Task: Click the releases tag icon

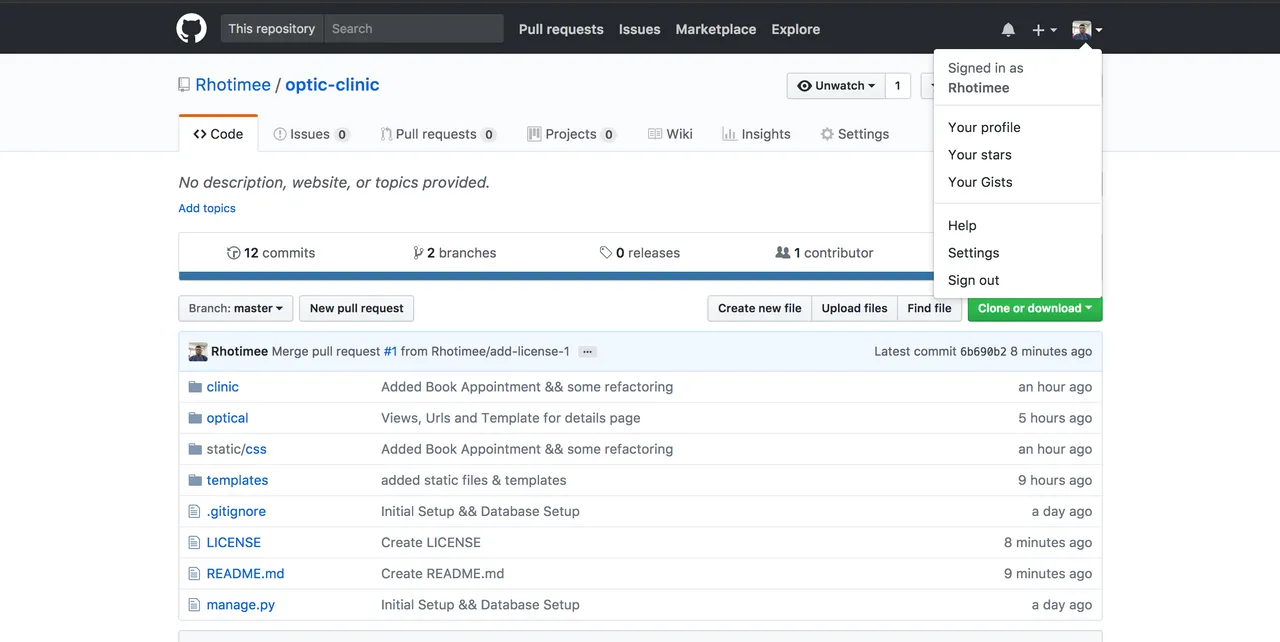Action: click(x=606, y=253)
